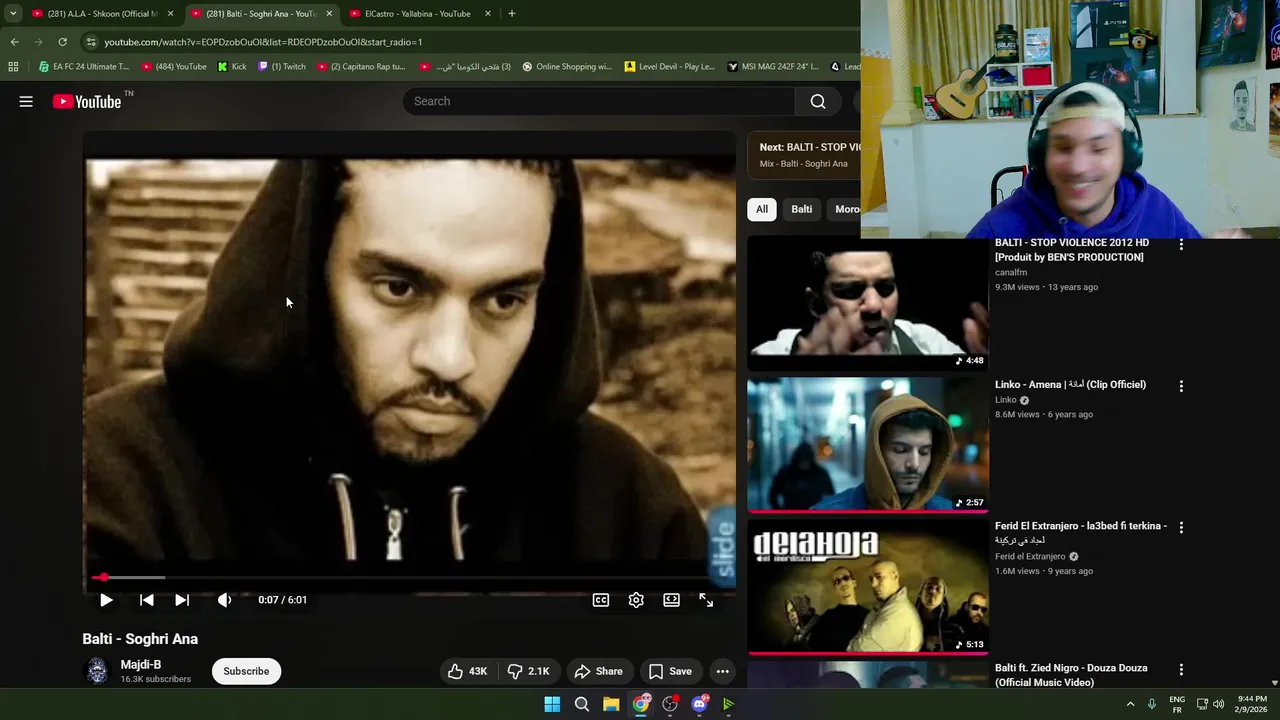1280x720 pixels.
Task: Expand the tab search dropdown arrow
Action: coord(13,14)
